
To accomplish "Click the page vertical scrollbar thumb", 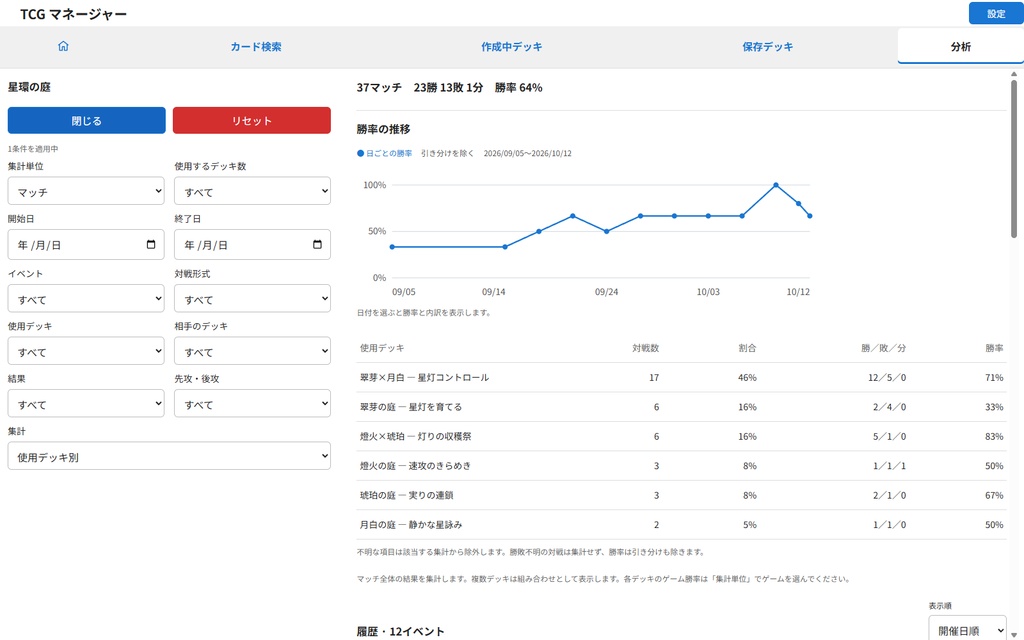I will pos(1014,159).
